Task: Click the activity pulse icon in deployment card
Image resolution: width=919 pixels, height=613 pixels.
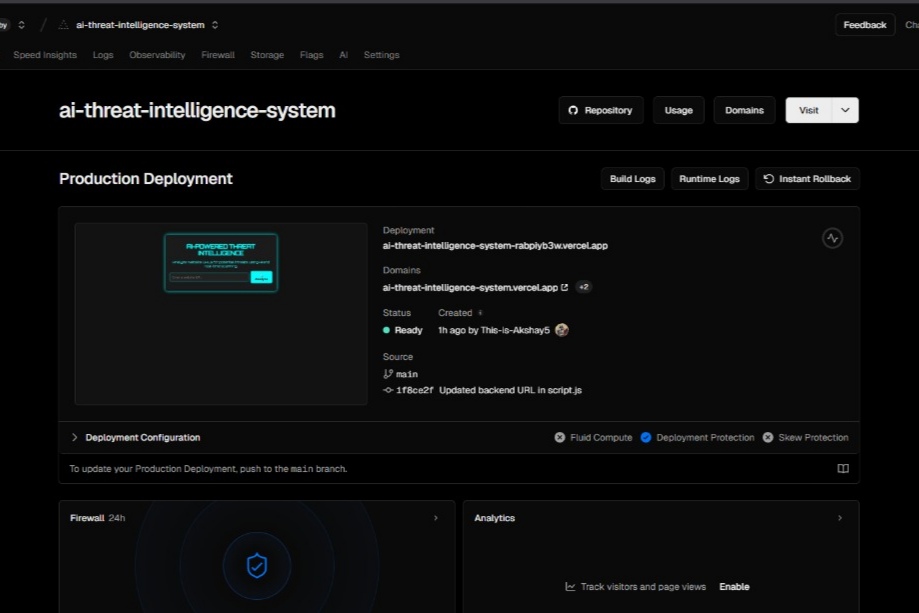Action: tap(832, 238)
